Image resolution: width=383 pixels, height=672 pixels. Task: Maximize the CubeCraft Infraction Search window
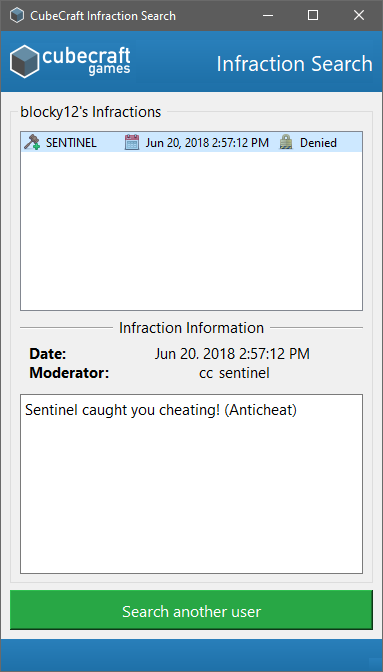pos(313,16)
